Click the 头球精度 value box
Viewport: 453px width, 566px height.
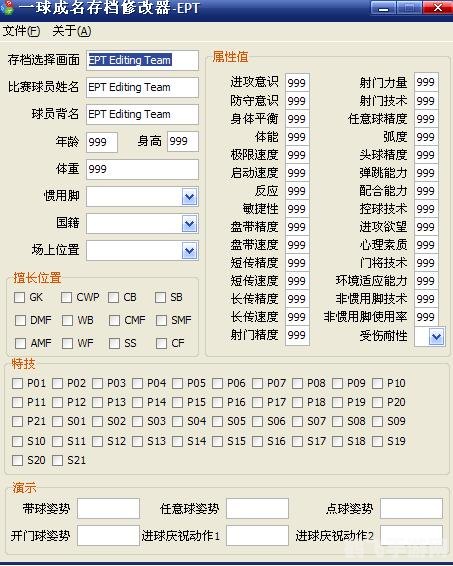click(x=426, y=155)
